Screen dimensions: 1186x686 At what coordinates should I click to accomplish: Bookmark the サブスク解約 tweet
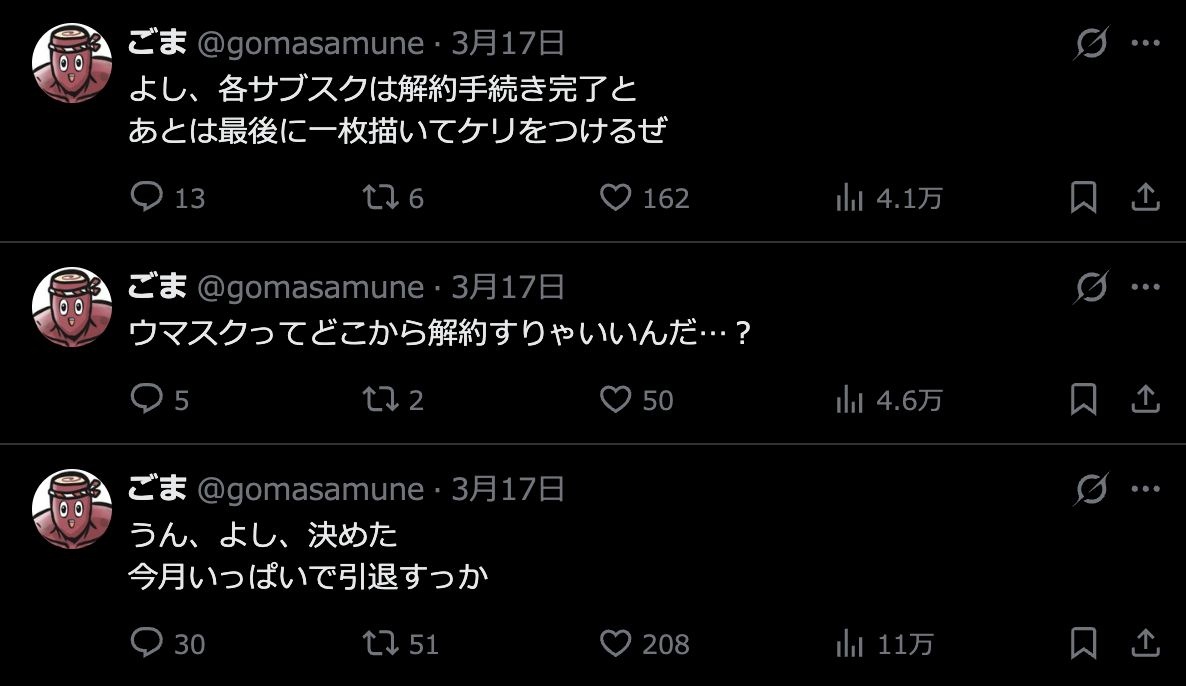tap(1083, 197)
